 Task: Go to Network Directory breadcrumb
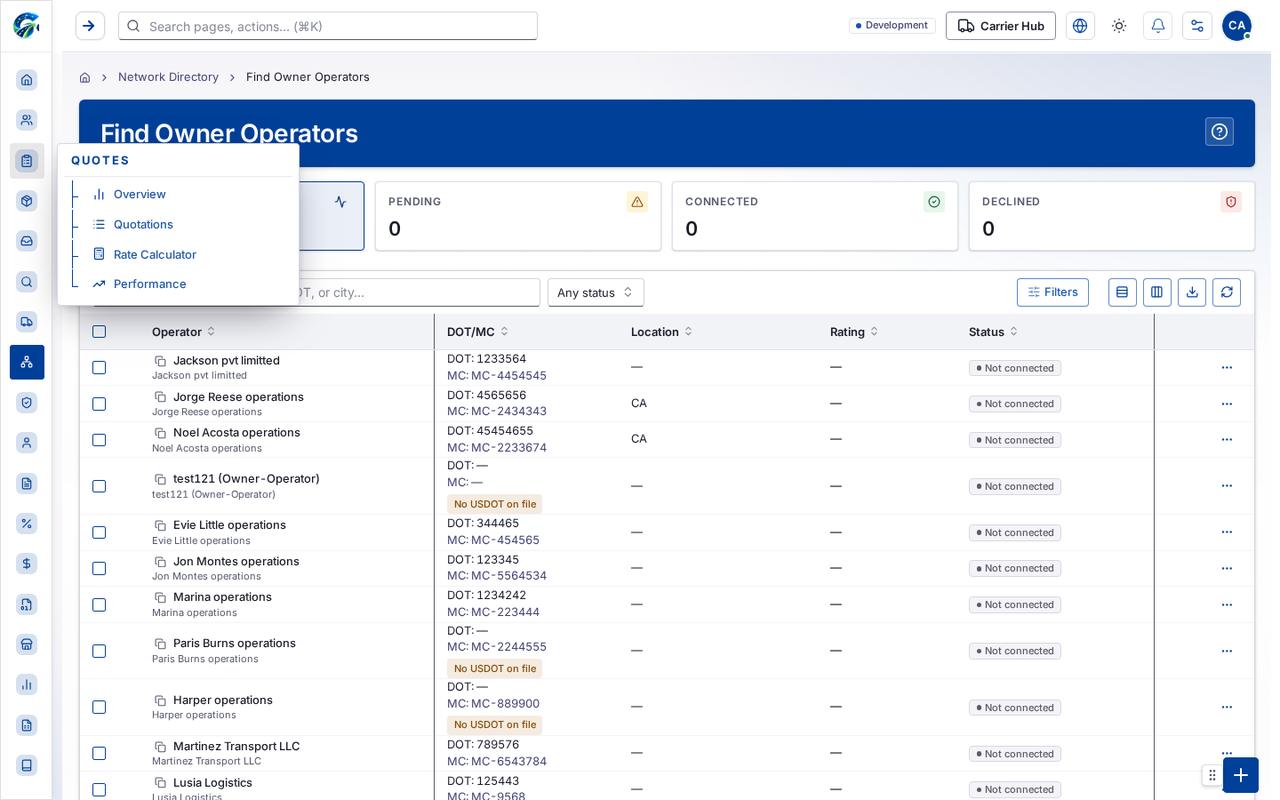(x=168, y=77)
